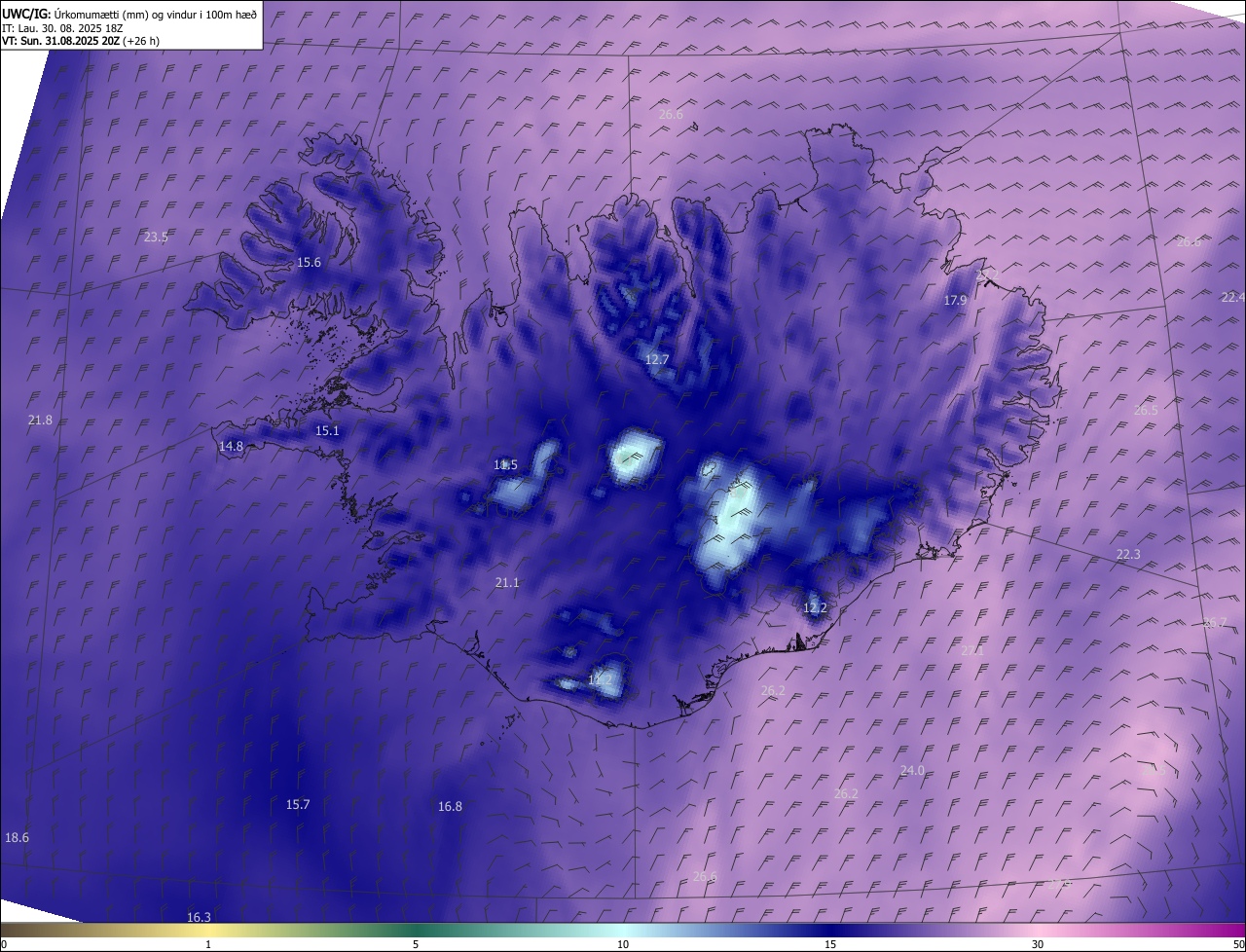Click tick label 50 on the color scale
Screen dimensions: 1246x952
tap(1238, 945)
